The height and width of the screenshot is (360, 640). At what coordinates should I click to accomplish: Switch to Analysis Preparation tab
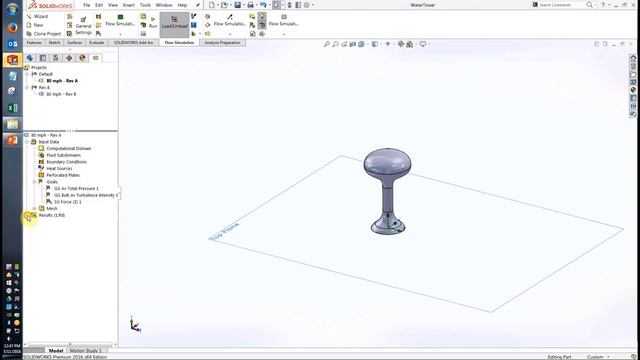pos(222,42)
